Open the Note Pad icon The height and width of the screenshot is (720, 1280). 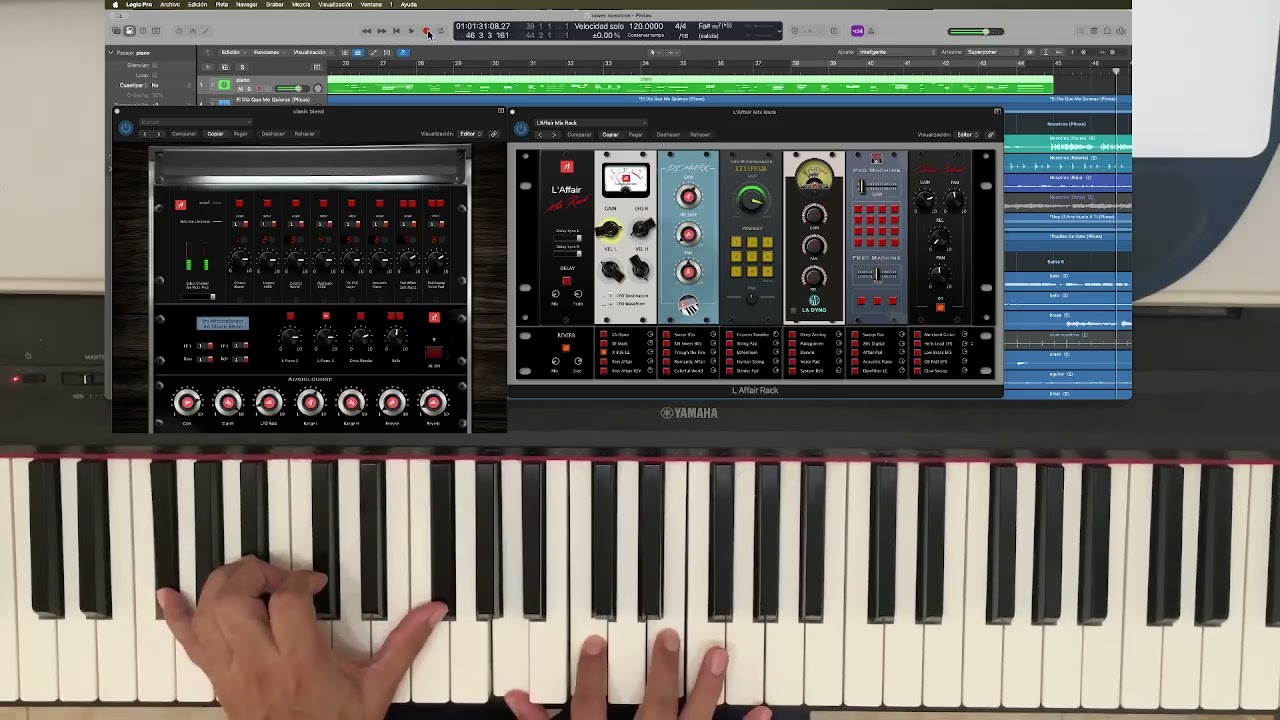[1094, 31]
